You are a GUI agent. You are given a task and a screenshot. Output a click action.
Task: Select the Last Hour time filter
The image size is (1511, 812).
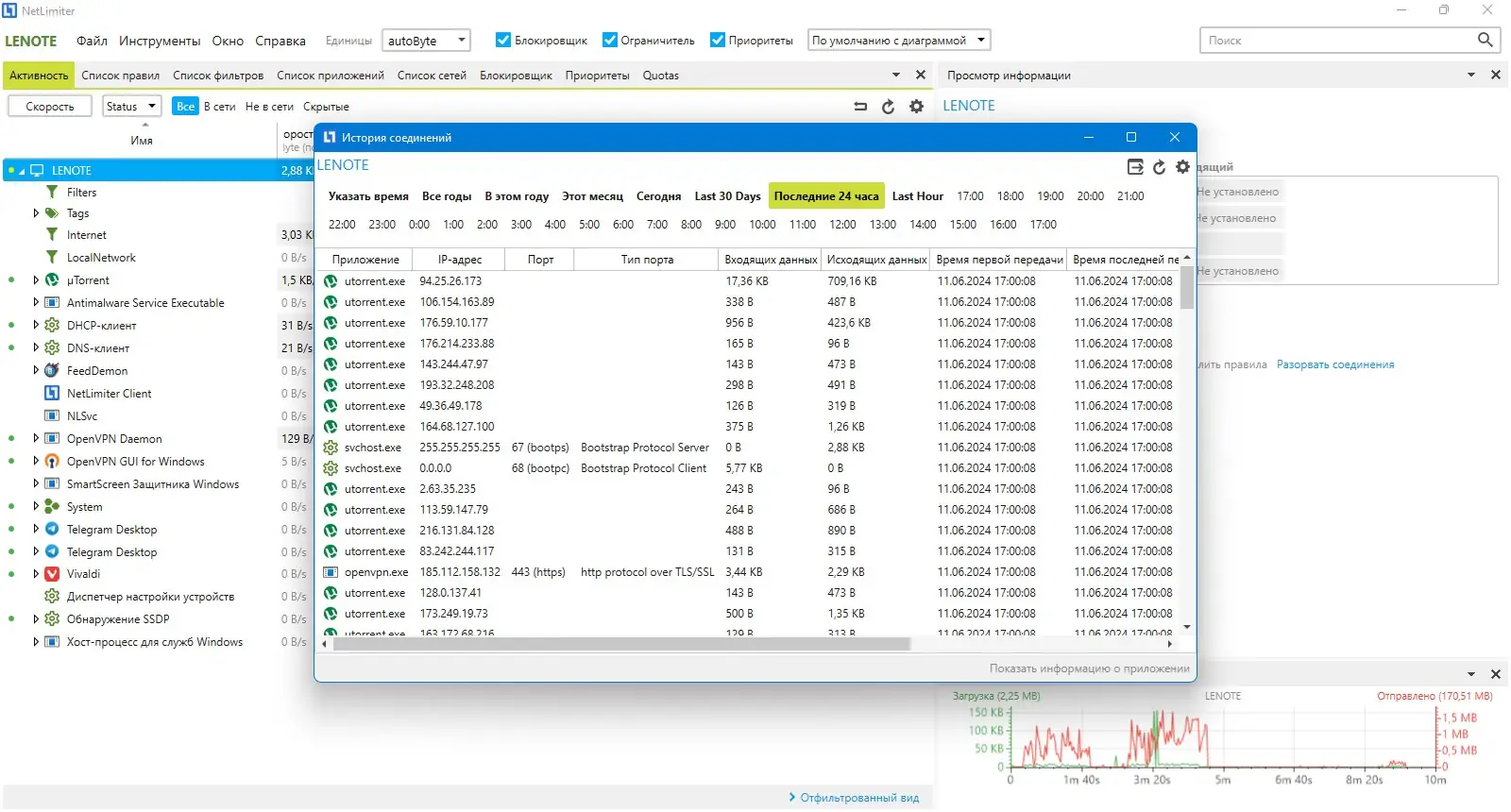click(x=917, y=196)
